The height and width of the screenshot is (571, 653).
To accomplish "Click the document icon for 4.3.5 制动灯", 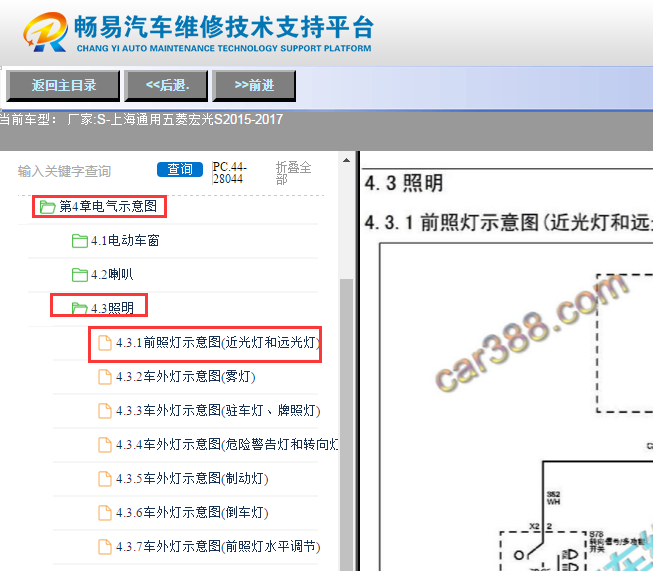I will click(x=105, y=479).
